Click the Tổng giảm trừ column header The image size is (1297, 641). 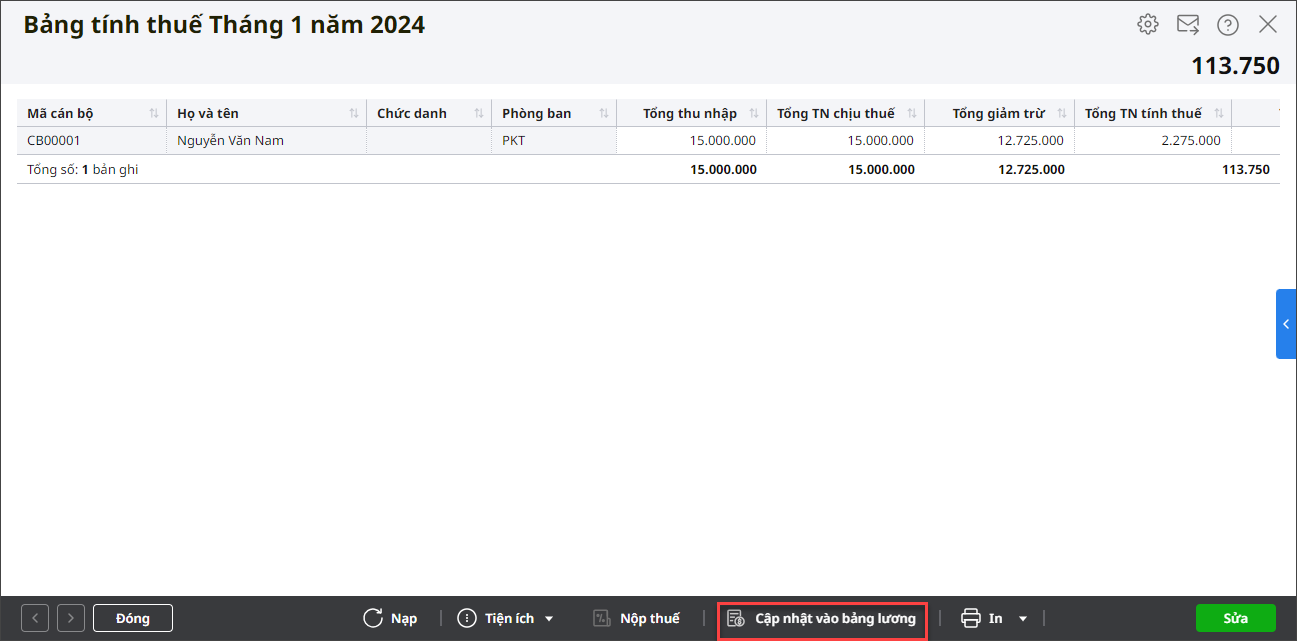click(999, 113)
